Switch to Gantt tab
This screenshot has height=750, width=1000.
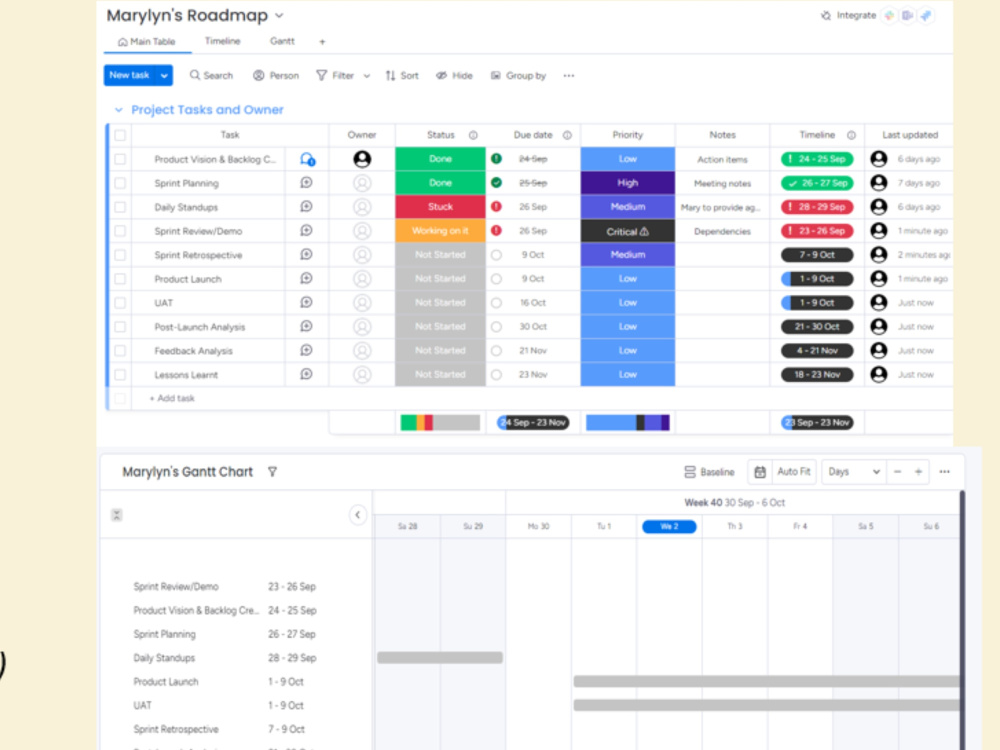(282, 41)
